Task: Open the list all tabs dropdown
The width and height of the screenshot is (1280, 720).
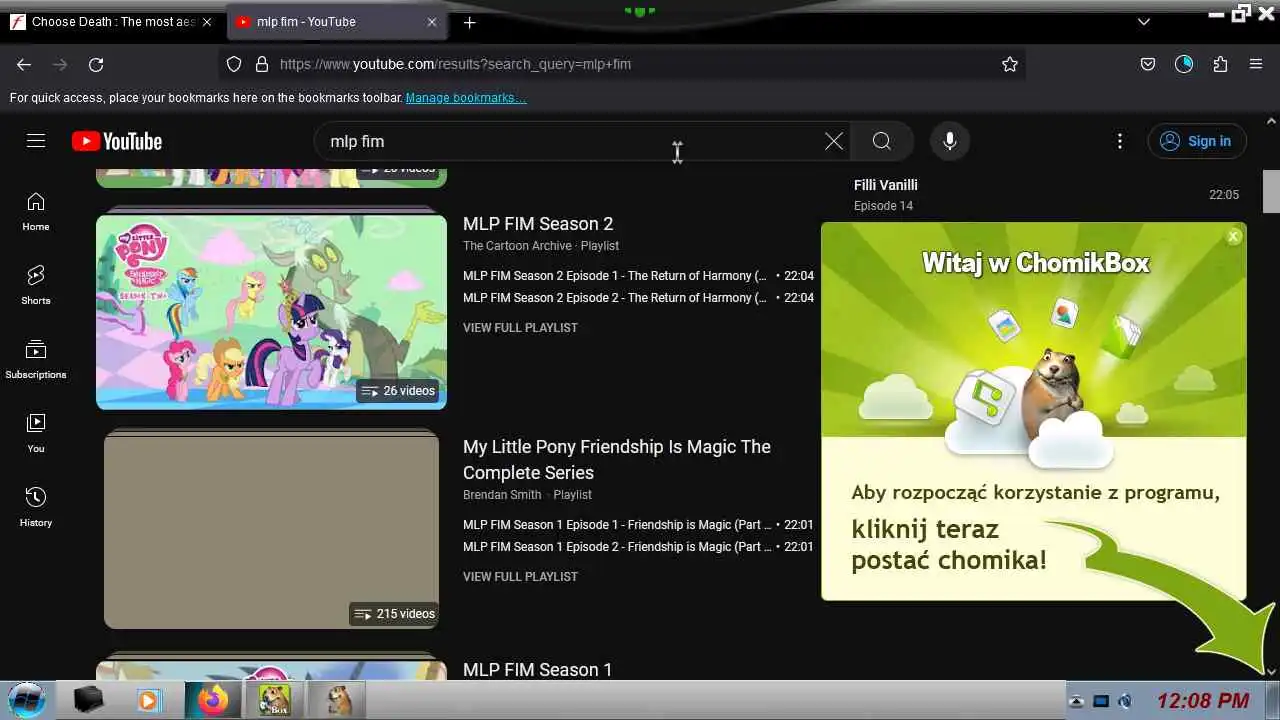Action: pos(1144,22)
